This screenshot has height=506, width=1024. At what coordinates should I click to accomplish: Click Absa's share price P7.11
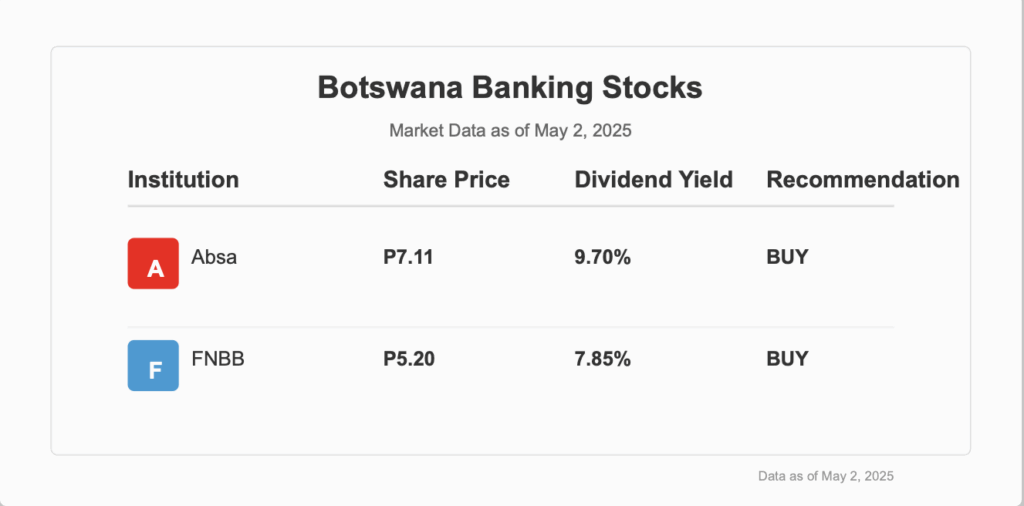pyautogui.click(x=408, y=257)
